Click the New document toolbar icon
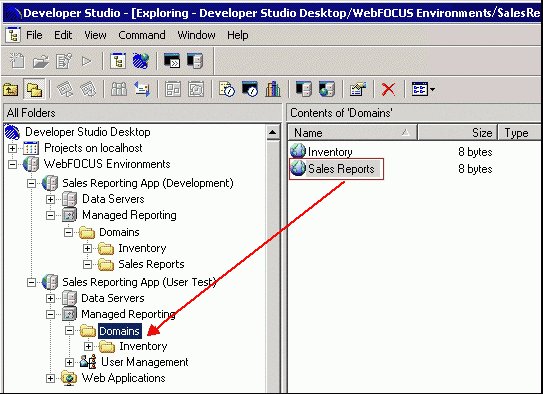 coord(17,61)
